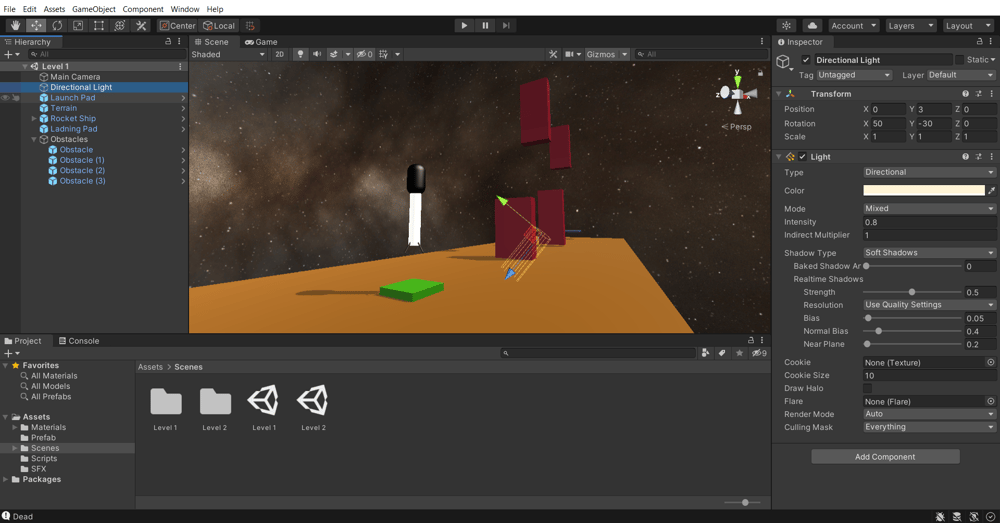Switch to the Game tab
Viewport: 1000px width, 523px height.
coord(261,41)
